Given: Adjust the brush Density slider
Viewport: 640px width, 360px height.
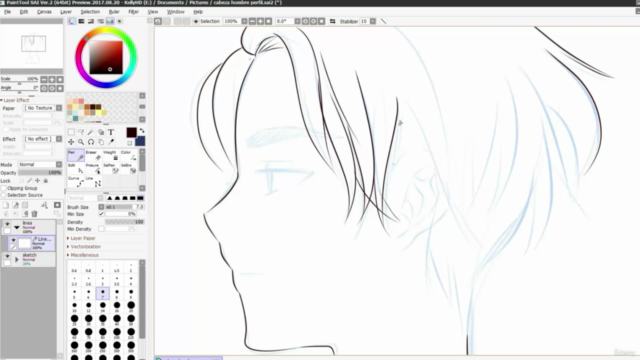Looking at the screenshot, I should pyautogui.click(x=124, y=222).
